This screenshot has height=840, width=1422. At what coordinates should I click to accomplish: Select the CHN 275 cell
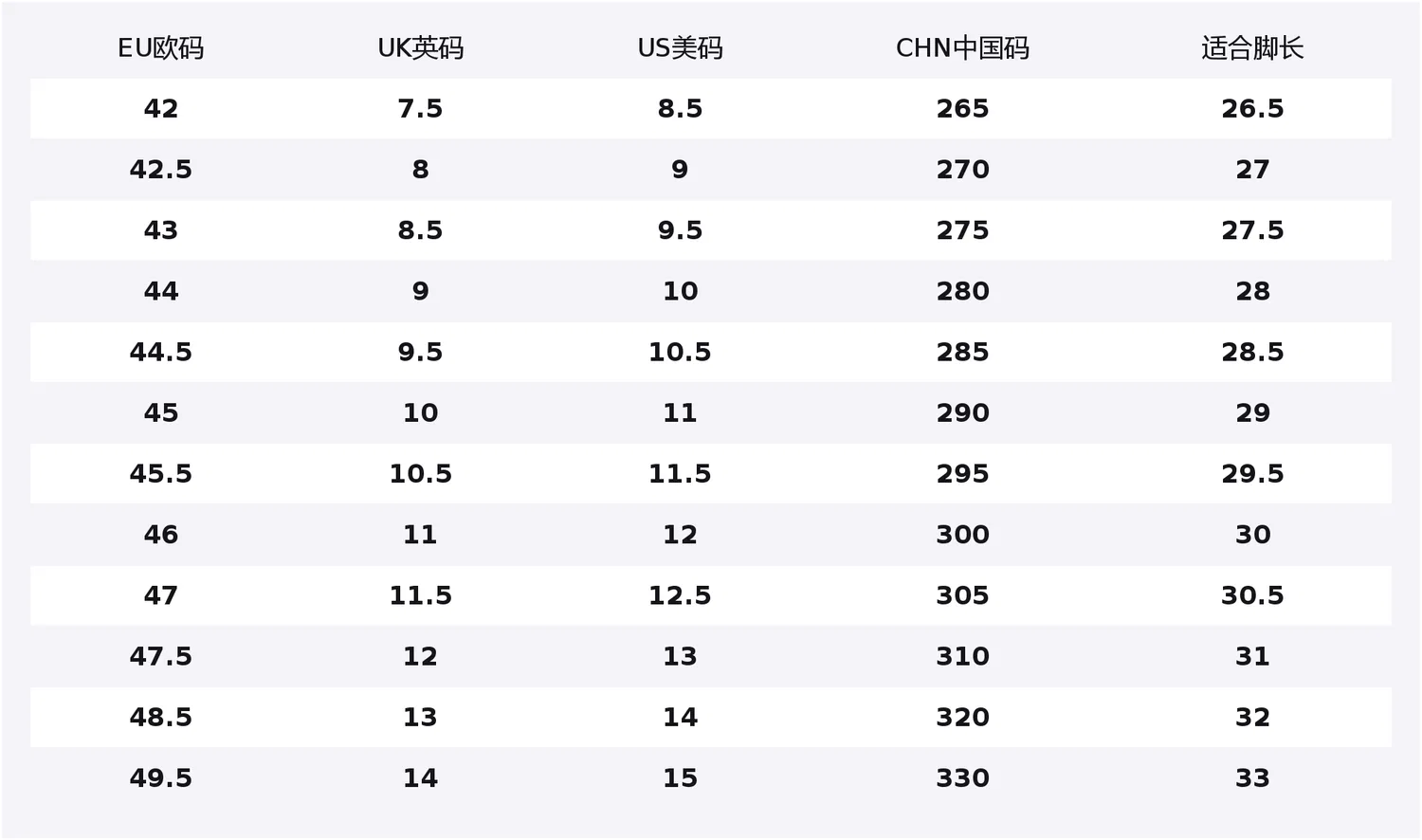tap(962, 230)
